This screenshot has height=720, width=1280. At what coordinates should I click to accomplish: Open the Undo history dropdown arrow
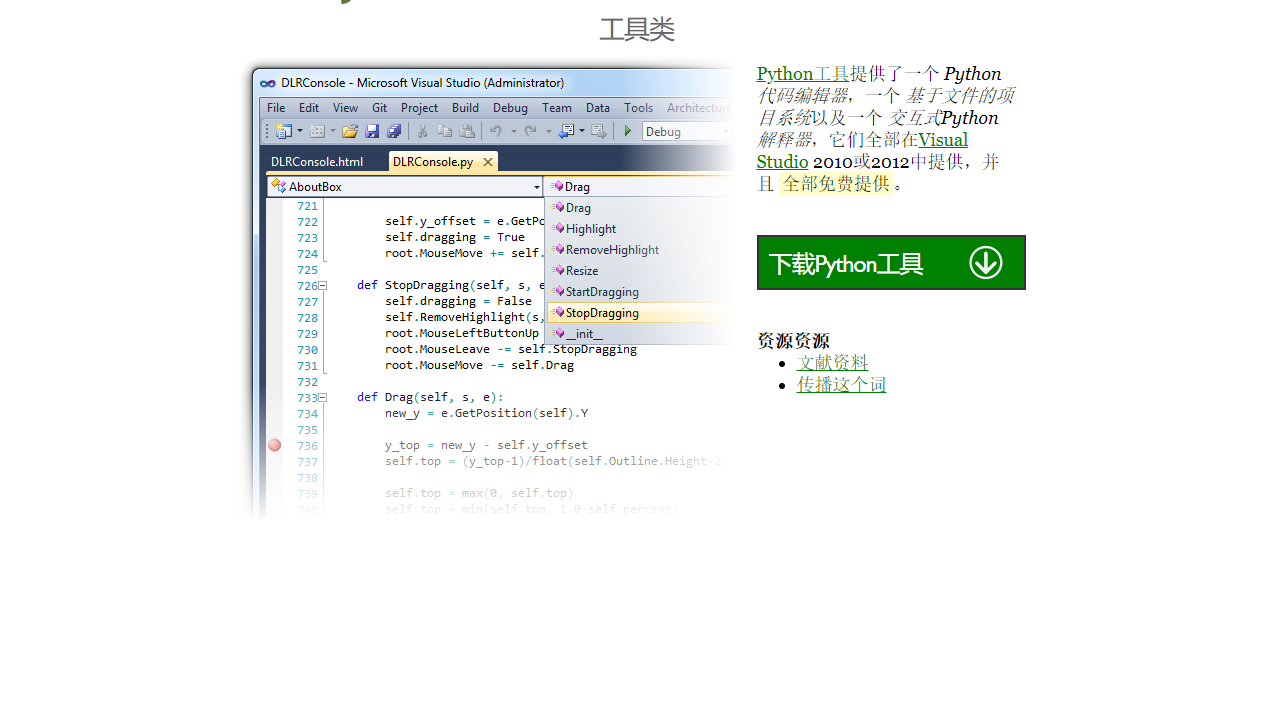(x=512, y=131)
